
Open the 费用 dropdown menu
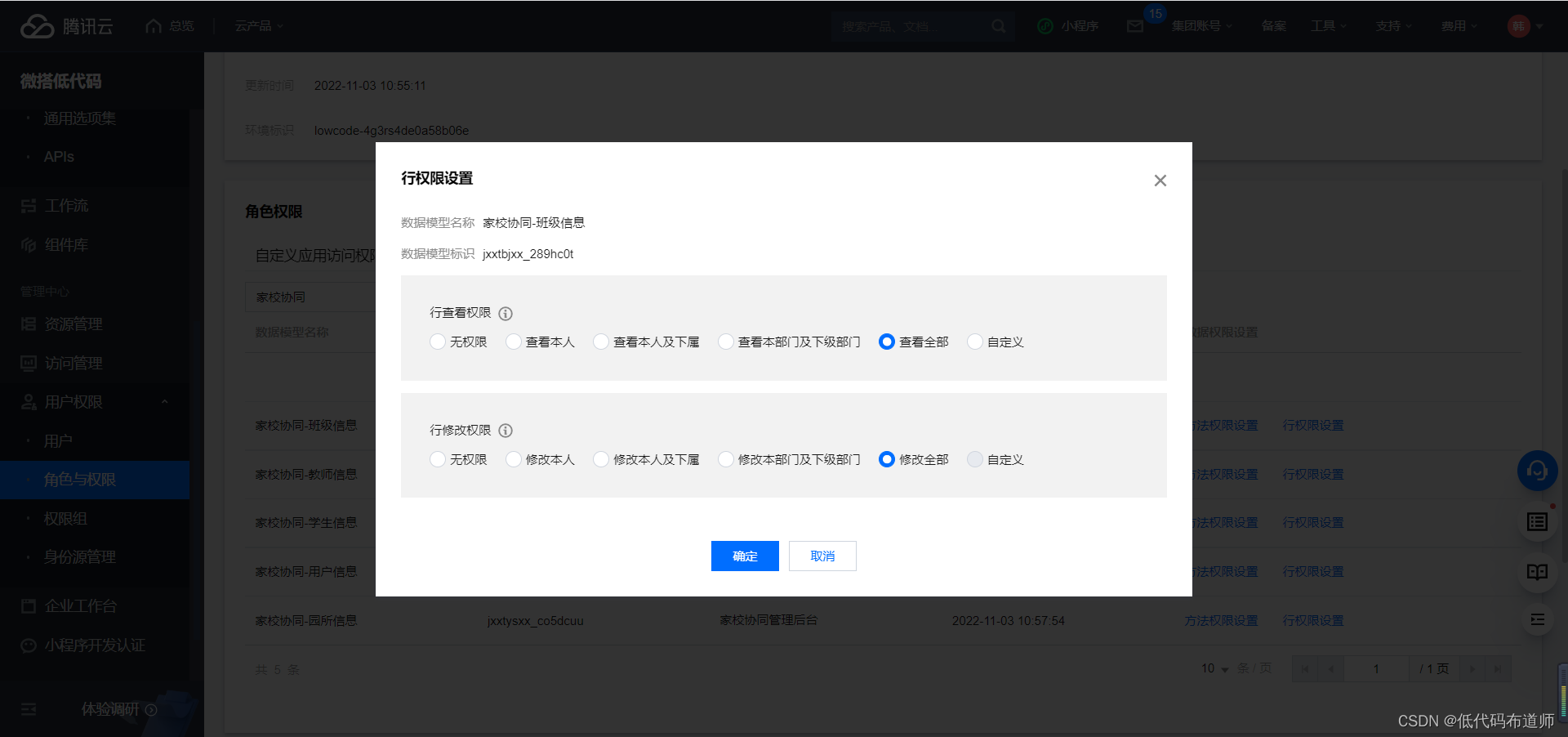pyautogui.click(x=1459, y=26)
